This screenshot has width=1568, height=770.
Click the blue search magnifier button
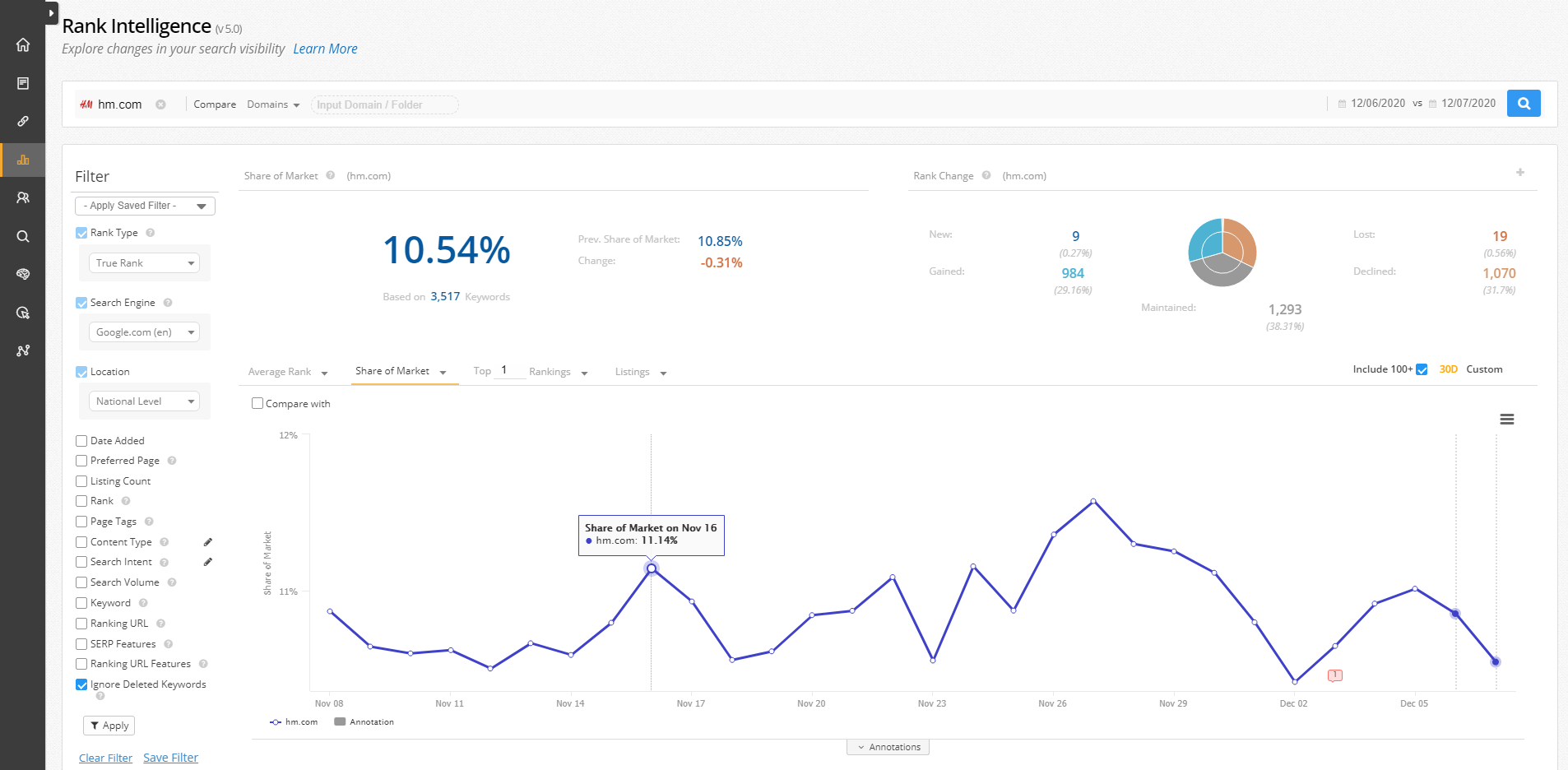click(x=1524, y=104)
